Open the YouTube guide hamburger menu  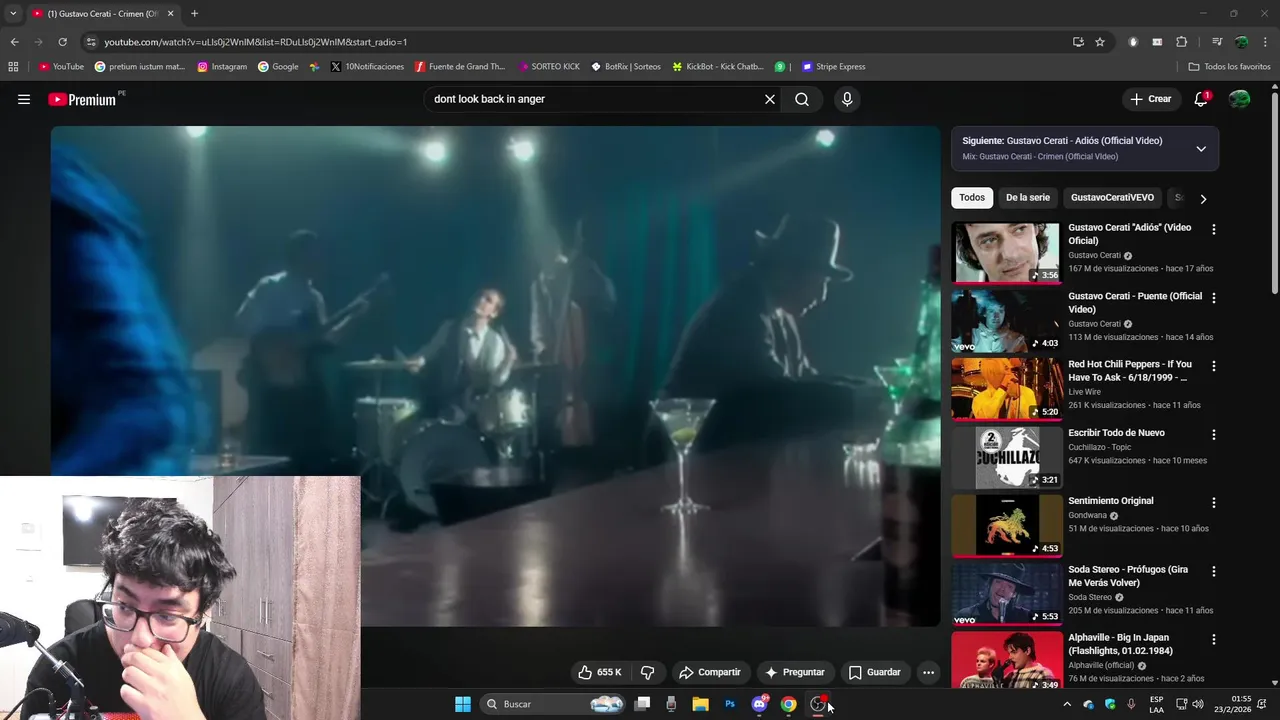pyautogui.click(x=24, y=99)
